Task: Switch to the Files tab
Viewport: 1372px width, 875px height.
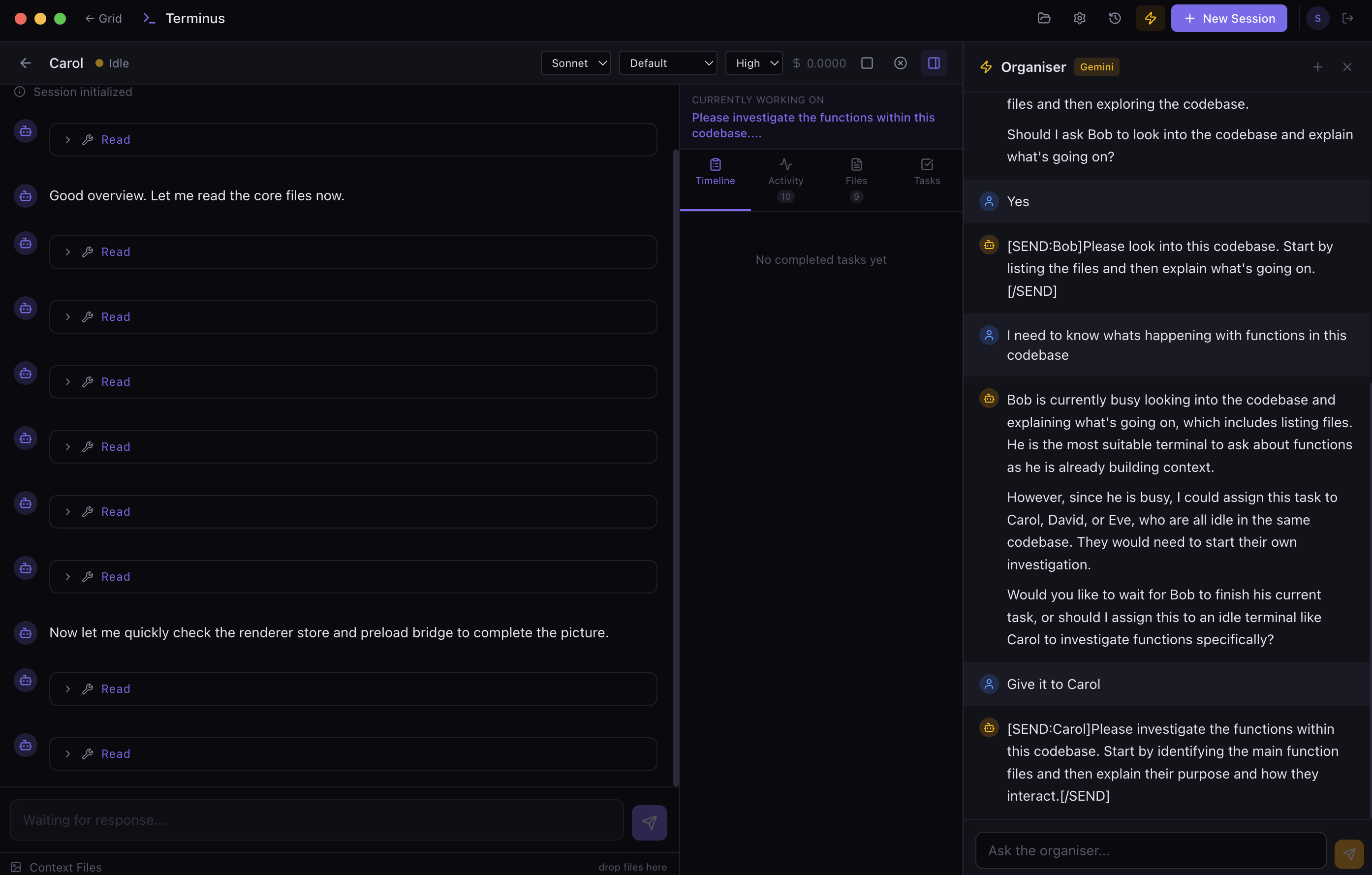Action: coord(856,180)
